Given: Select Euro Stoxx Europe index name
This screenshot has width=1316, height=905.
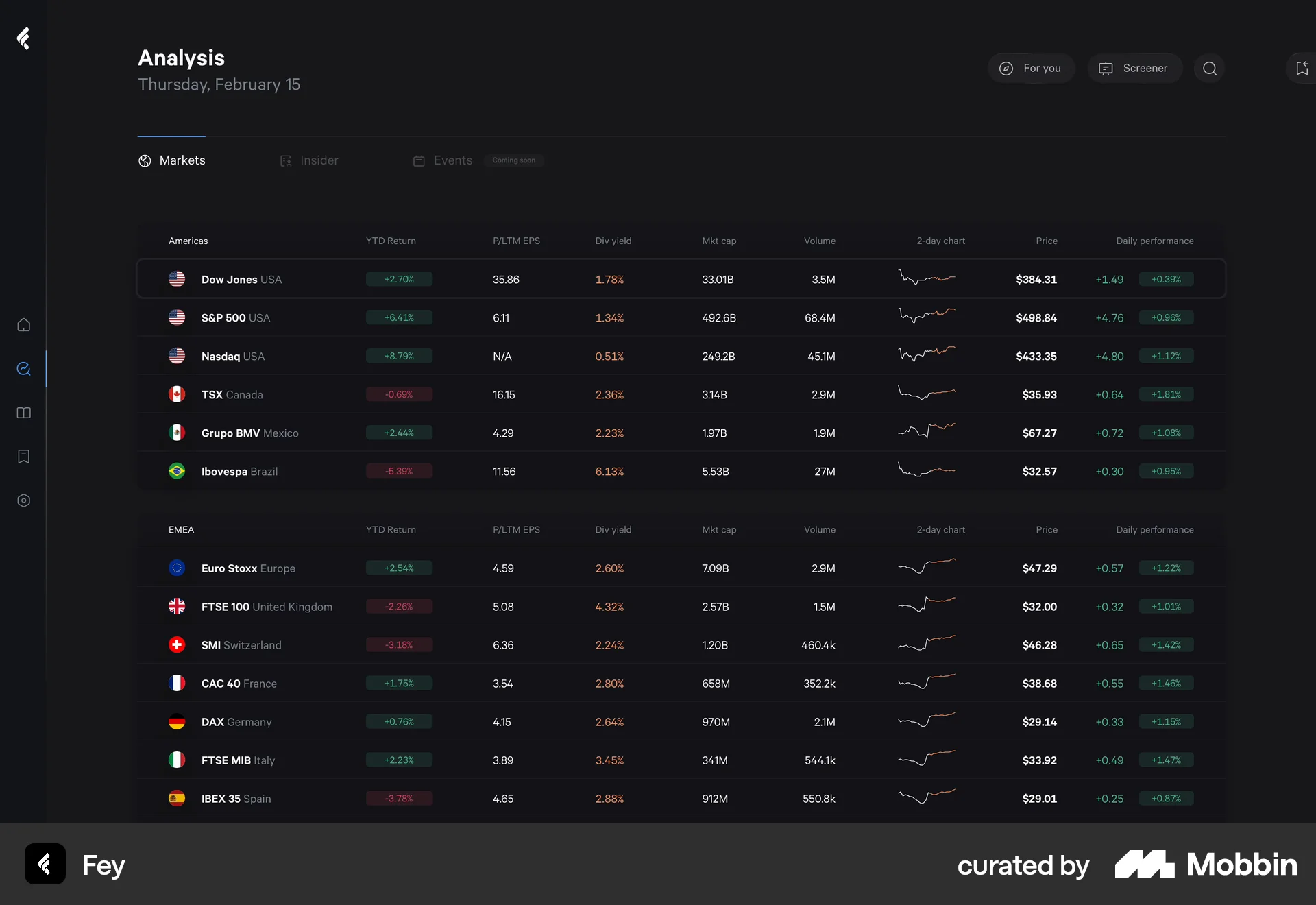Looking at the screenshot, I should 248,568.
